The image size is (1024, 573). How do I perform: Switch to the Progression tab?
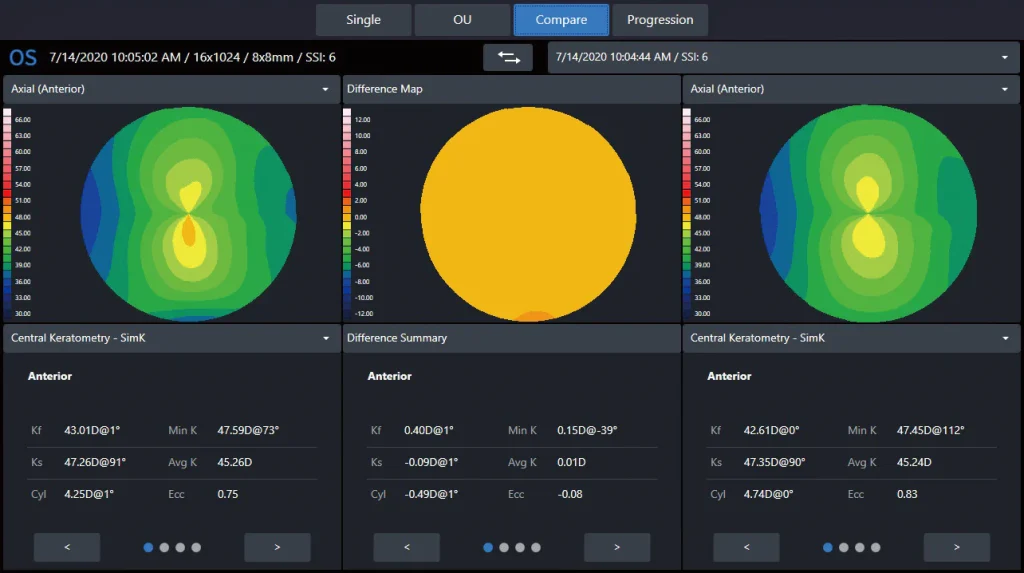click(660, 20)
